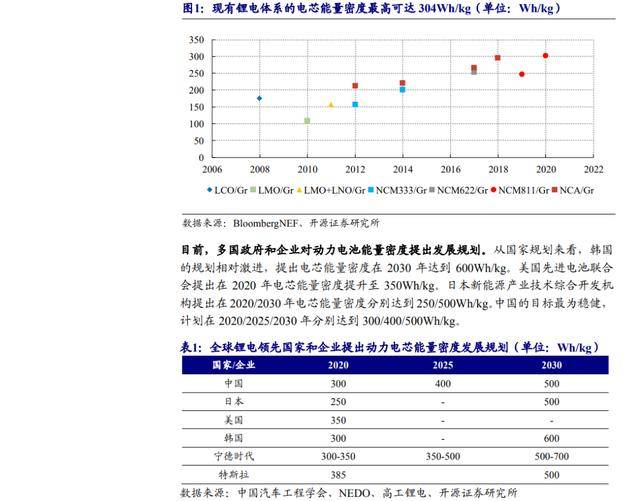Click the 韩国 row label
Viewport: 640px width, 501px height.
tap(233, 438)
